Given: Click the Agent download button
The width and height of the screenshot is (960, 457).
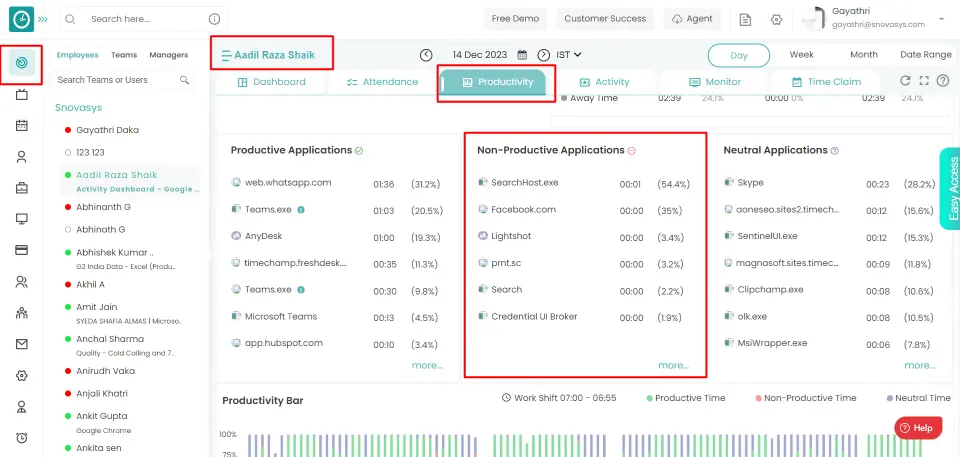Looking at the screenshot, I should click(692, 19).
